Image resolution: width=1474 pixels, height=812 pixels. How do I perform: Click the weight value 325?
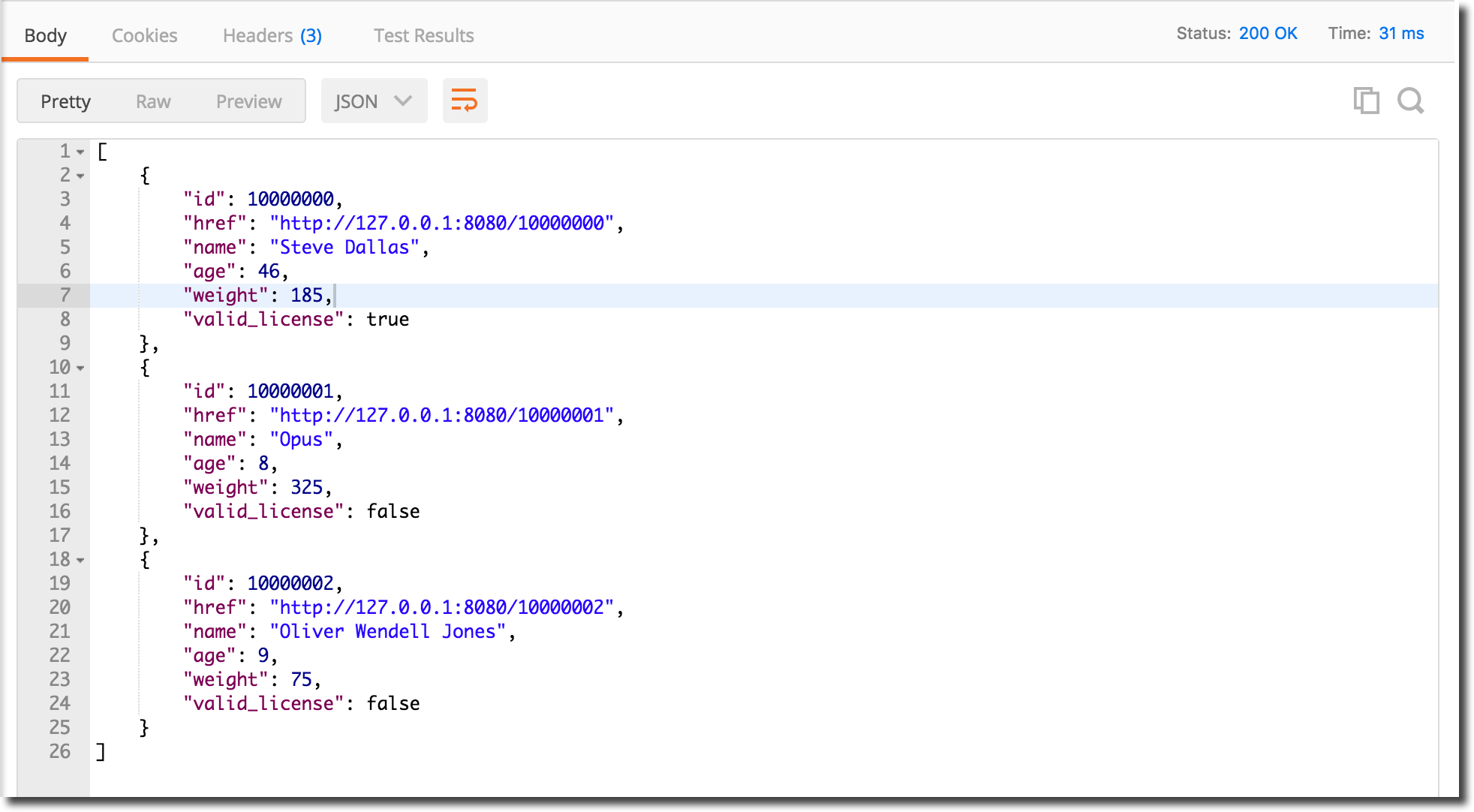coord(307,487)
